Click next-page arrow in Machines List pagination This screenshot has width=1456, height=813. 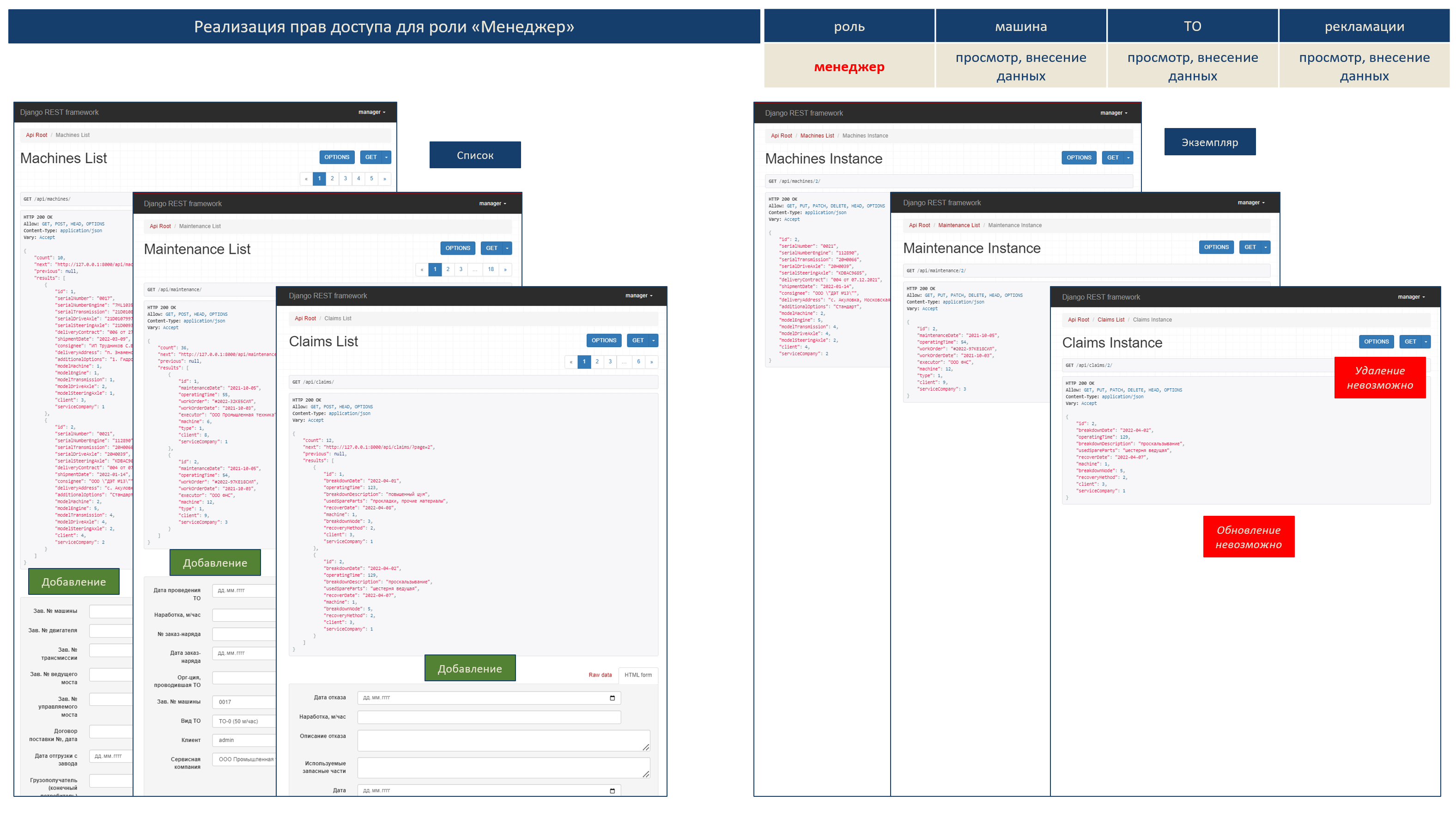coord(384,179)
